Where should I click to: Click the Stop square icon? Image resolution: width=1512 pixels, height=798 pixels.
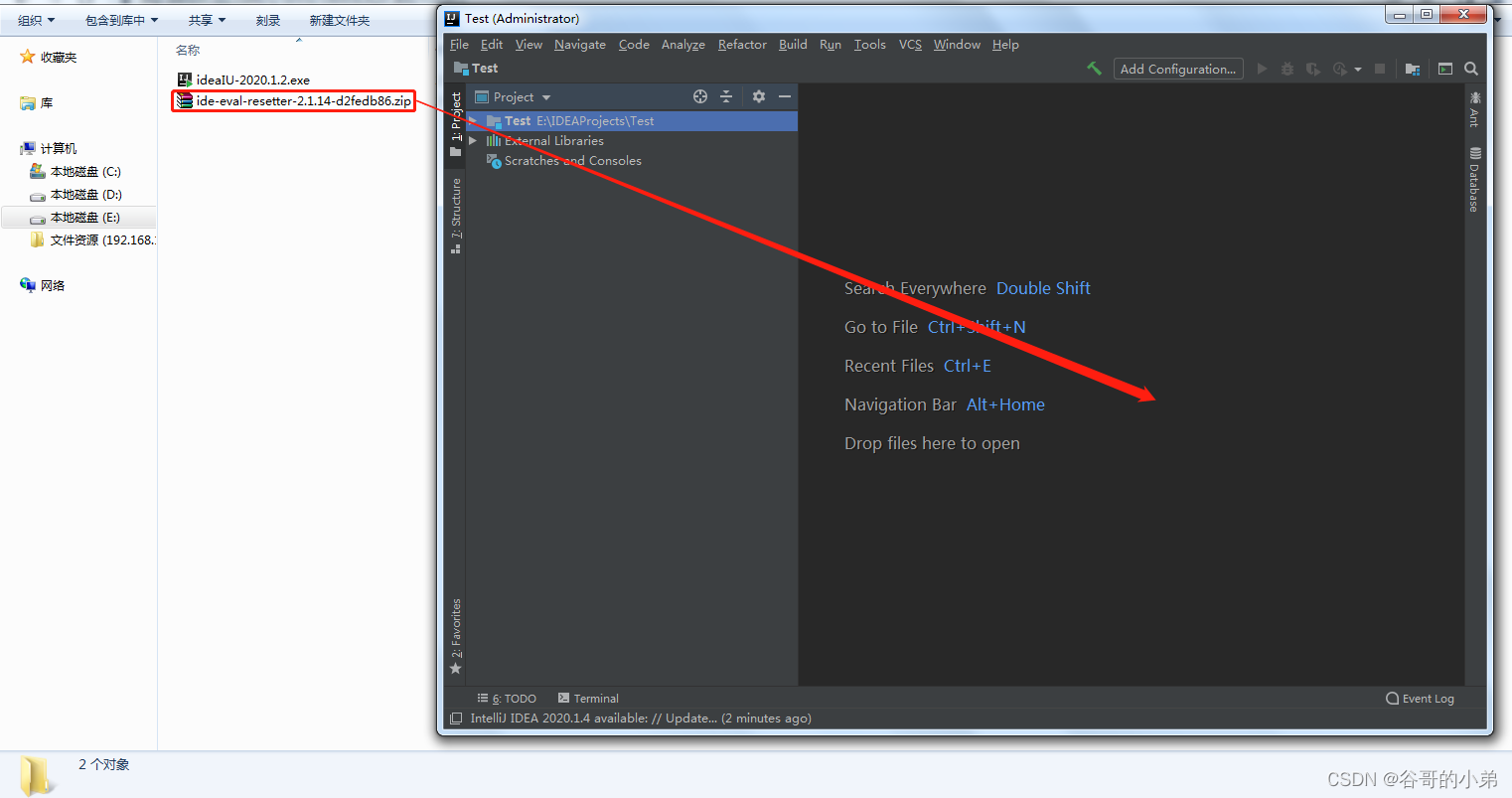[1380, 69]
